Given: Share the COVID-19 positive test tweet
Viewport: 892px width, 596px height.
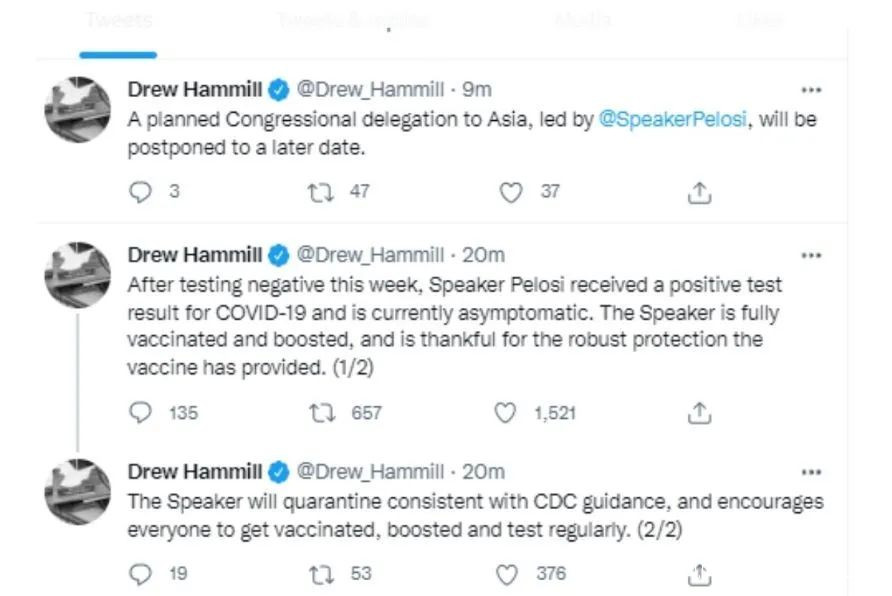Looking at the screenshot, I should click(700, 412).
